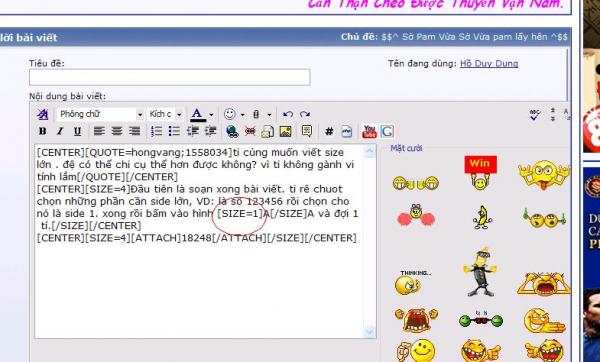Click the Tiêu đề title input field

point(170,77)
